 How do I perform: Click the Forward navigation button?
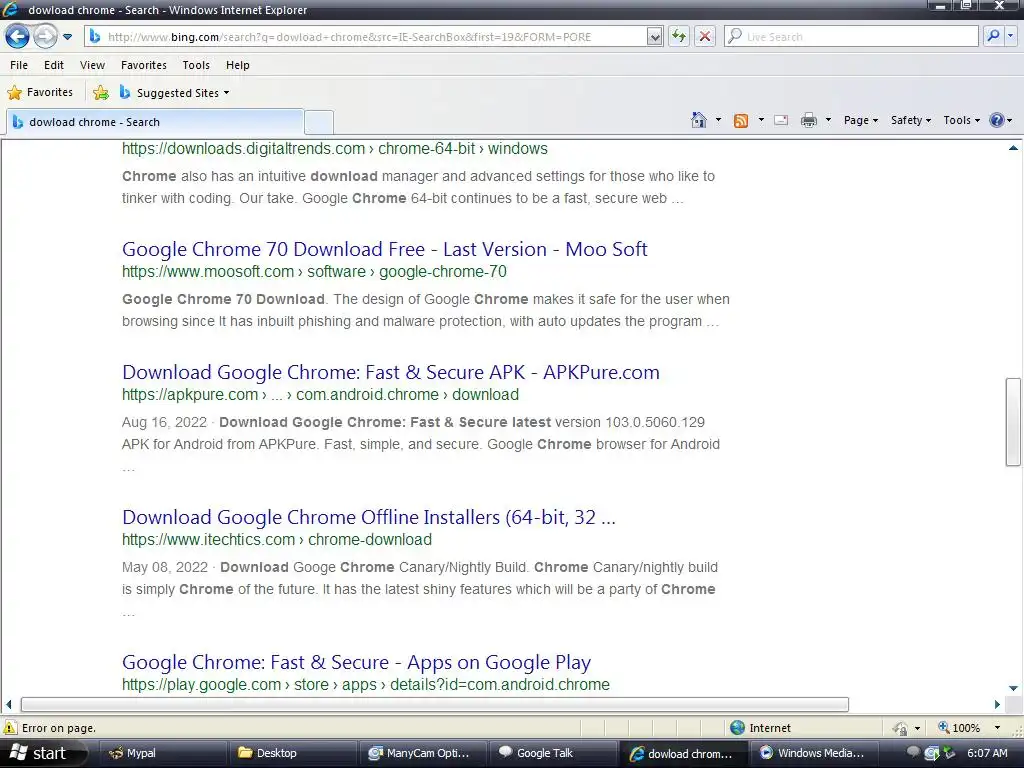[46, 36]
